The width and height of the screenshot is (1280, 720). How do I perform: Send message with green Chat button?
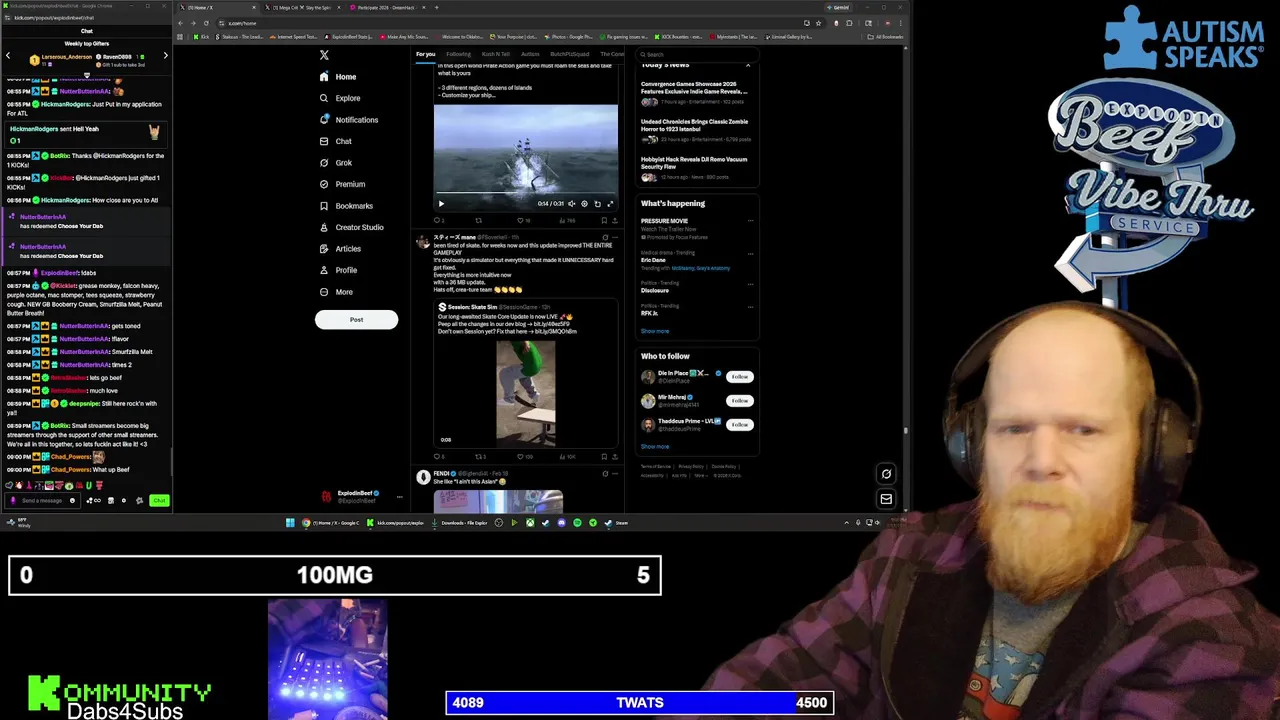pyautogui.click(x=159, y=500)
